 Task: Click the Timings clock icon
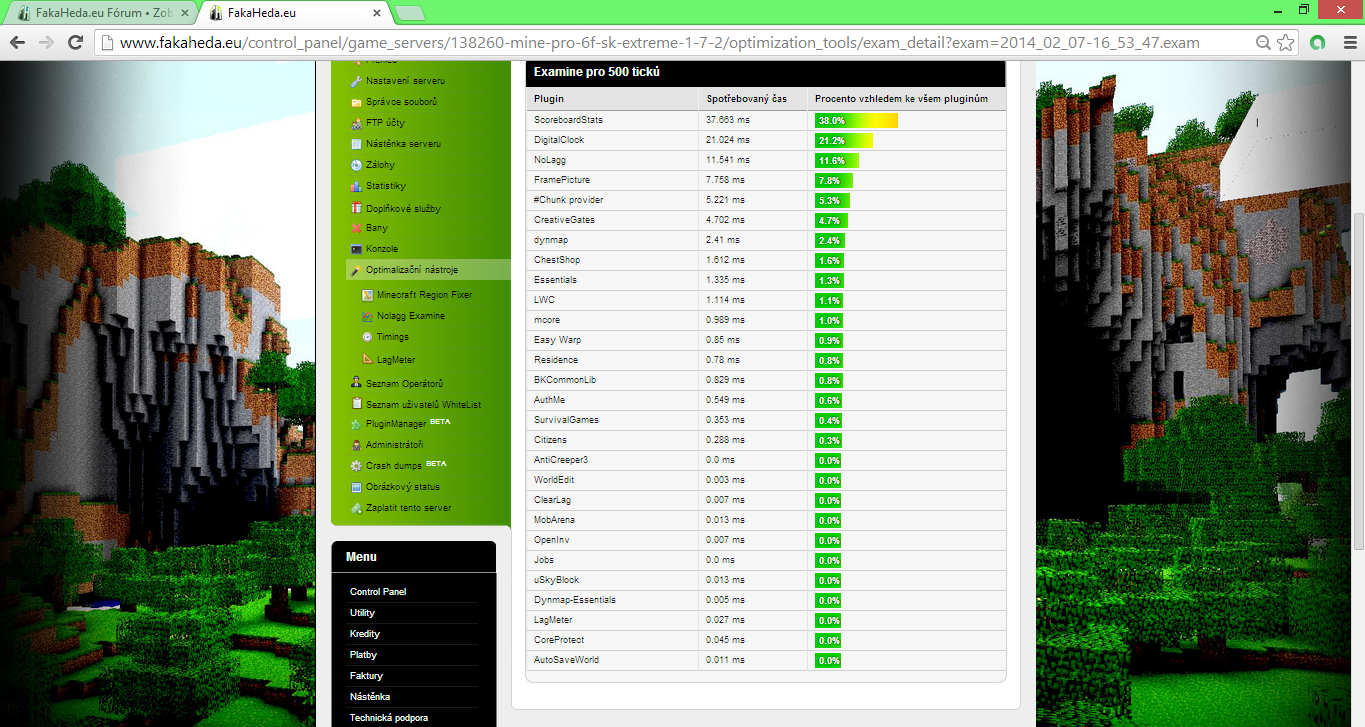(x=367, y=337)
